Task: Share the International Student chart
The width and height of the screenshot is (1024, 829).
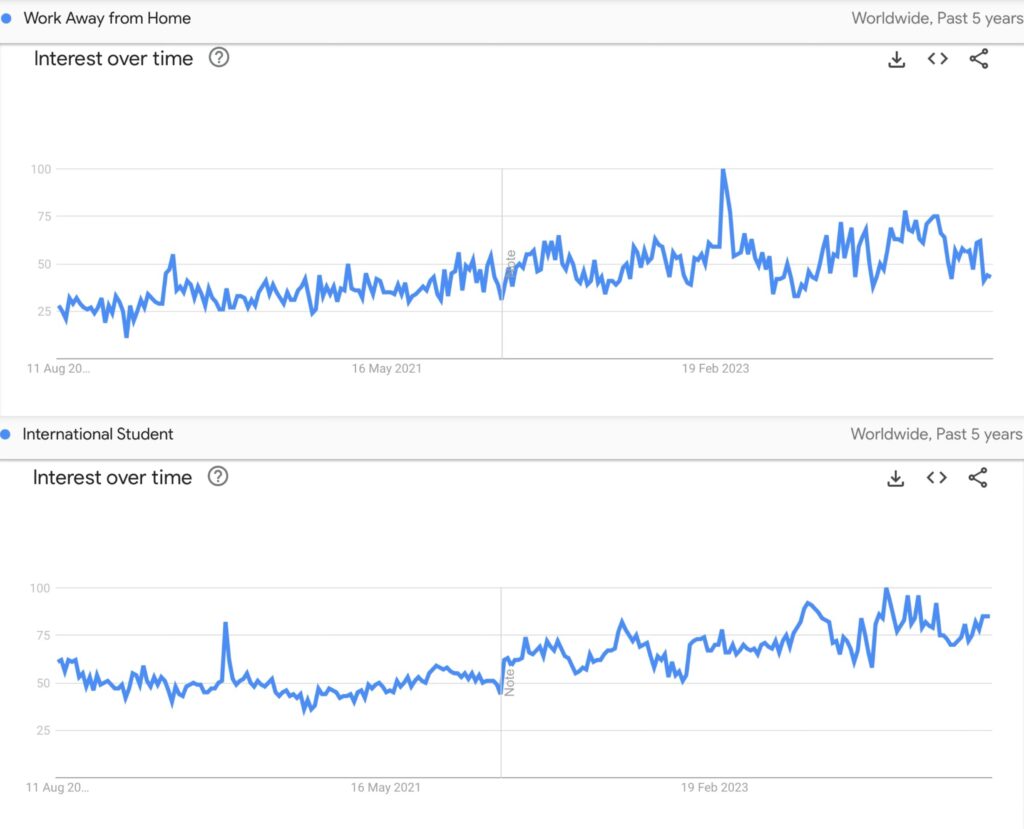Action: [x=978, y=478]
